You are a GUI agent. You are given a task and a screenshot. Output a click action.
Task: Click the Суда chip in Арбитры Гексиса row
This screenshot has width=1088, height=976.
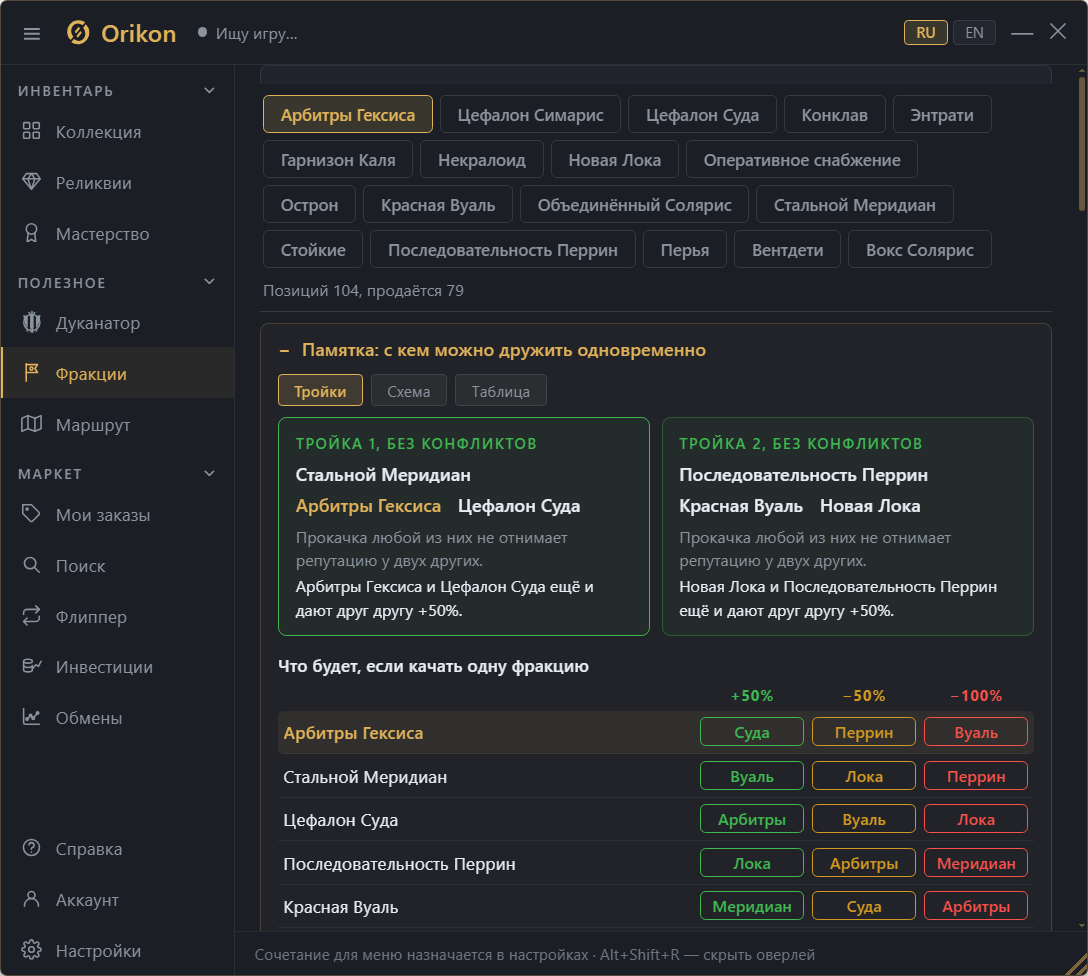tap(751, 732)
